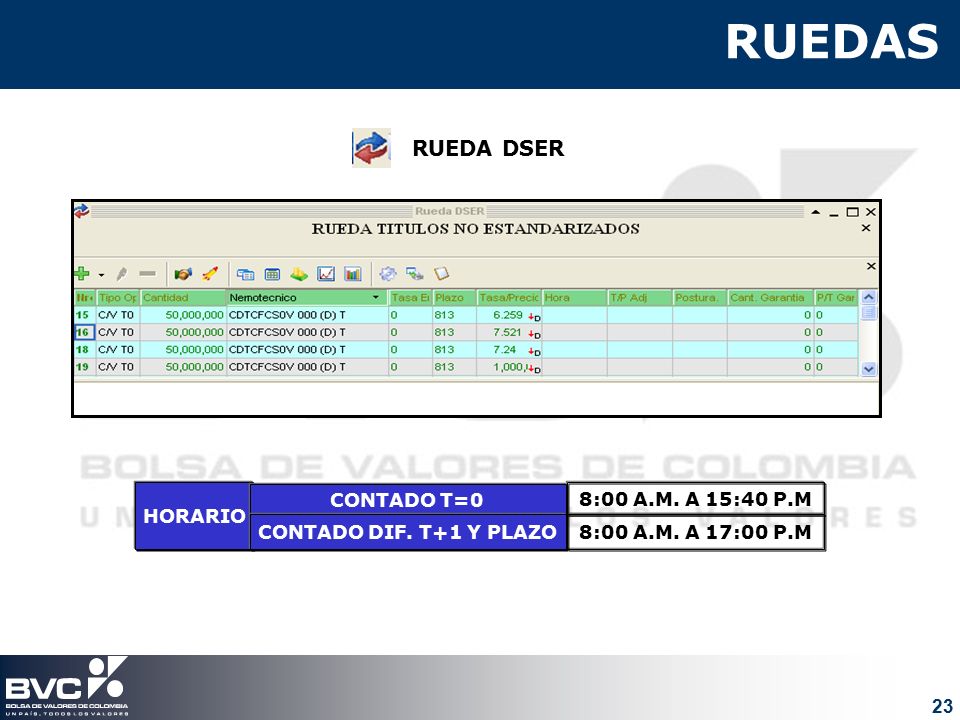Click the notepad icon at toolbar end
The image size is (960, 720).
(x=441, y=273)
